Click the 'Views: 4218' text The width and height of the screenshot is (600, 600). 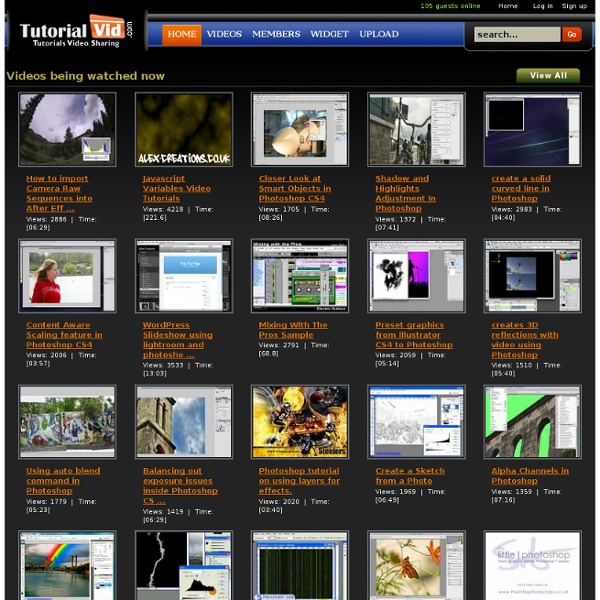click(163, 209)
